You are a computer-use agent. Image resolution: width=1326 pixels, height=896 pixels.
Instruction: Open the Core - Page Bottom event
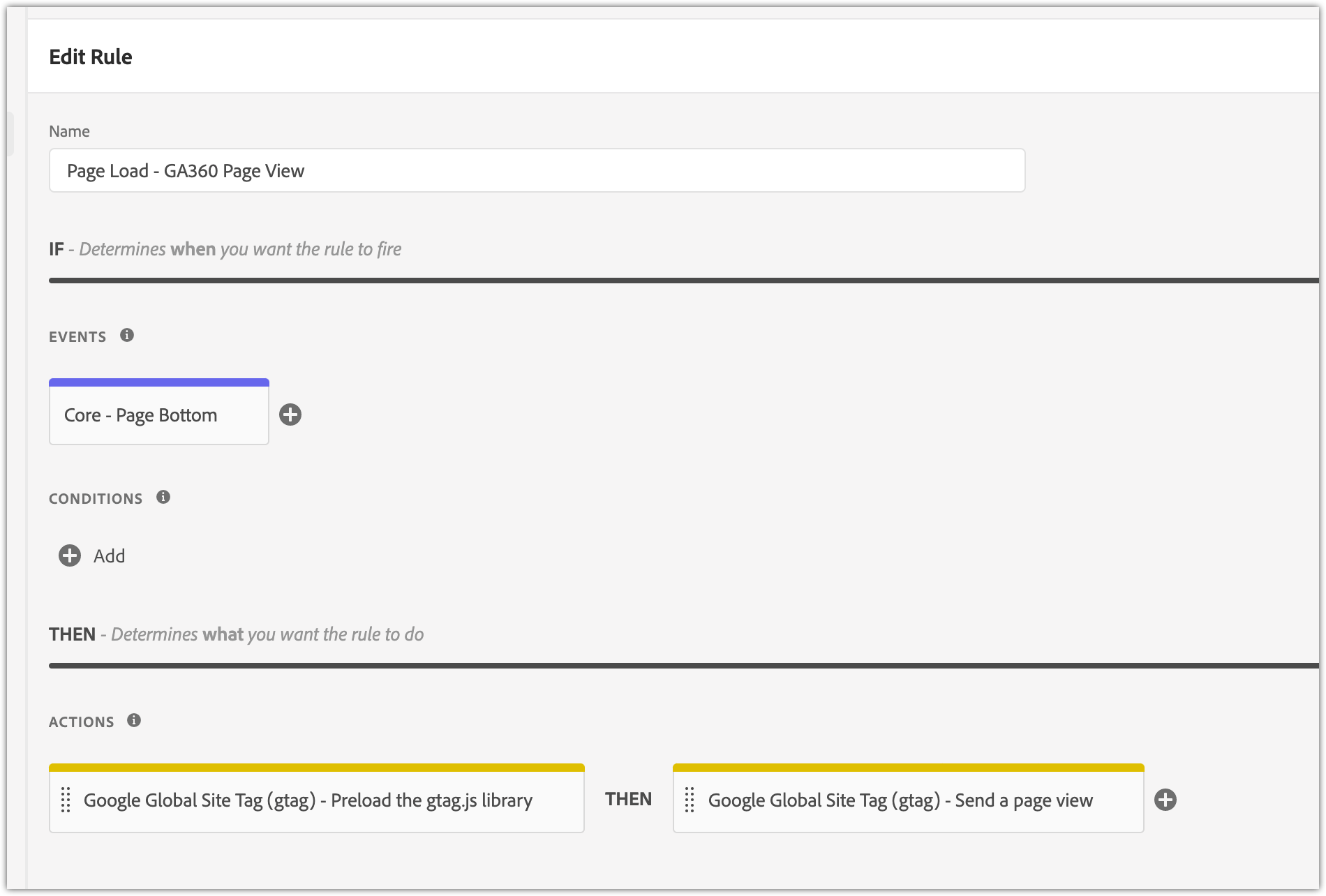(x=159, y=412)
